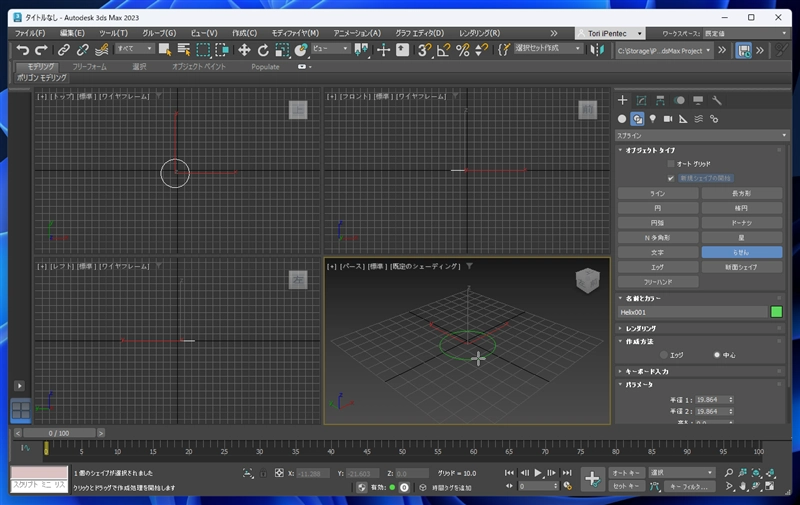800x505 pixels.
Task: Toggle the オート キー auto key mode
Action: 627,473
